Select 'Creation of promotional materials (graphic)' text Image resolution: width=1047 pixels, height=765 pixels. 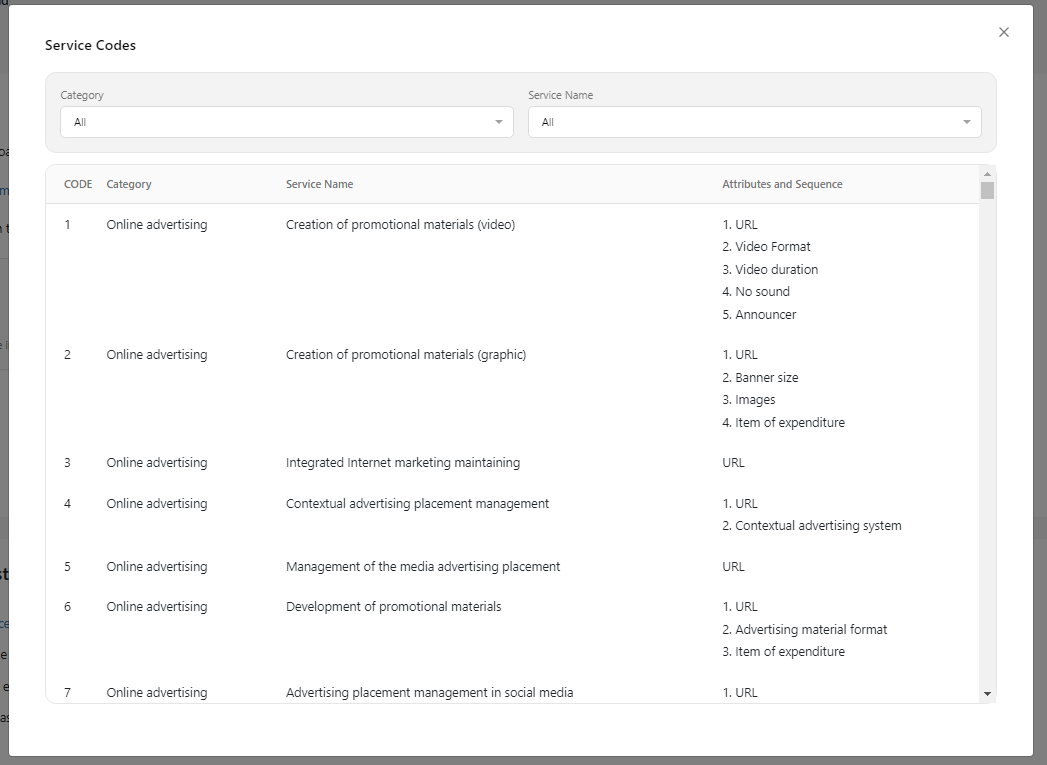(x=406, y=354)
